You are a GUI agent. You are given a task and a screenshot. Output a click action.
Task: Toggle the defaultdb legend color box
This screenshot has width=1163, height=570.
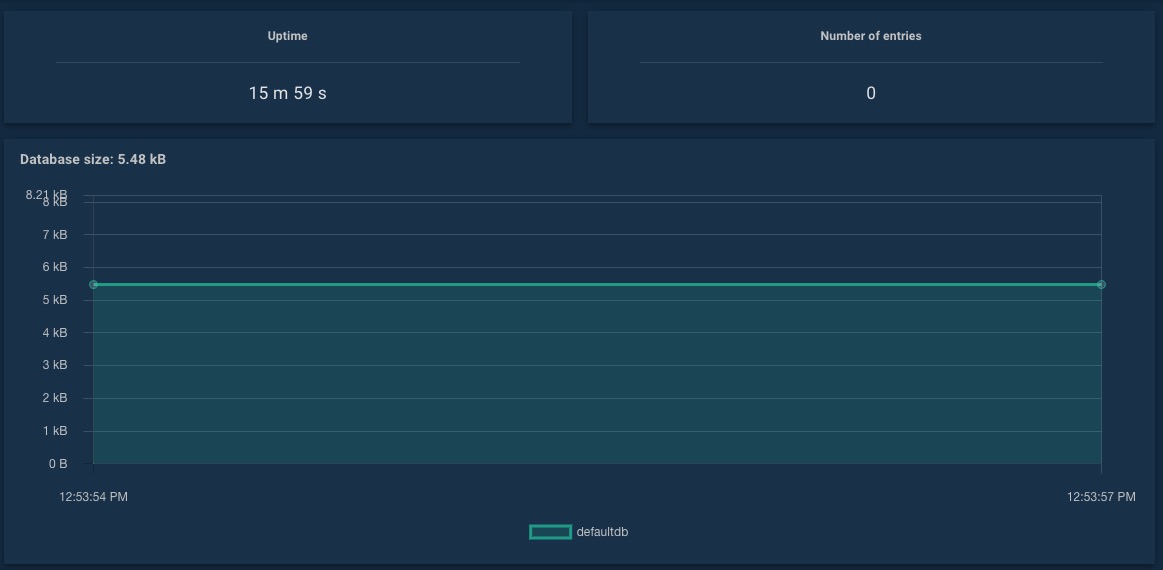click(550, 532)
